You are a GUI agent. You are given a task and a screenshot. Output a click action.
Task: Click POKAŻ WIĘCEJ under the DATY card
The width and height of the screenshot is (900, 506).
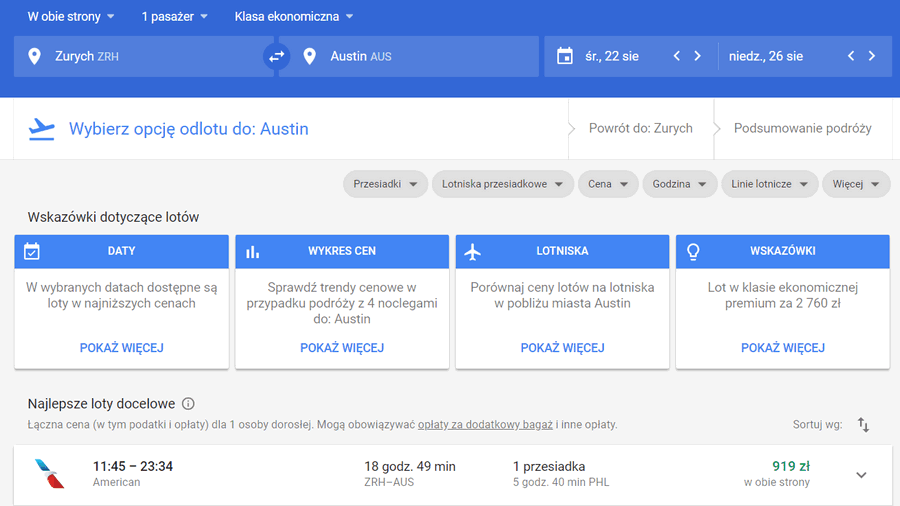pos(122,348)
